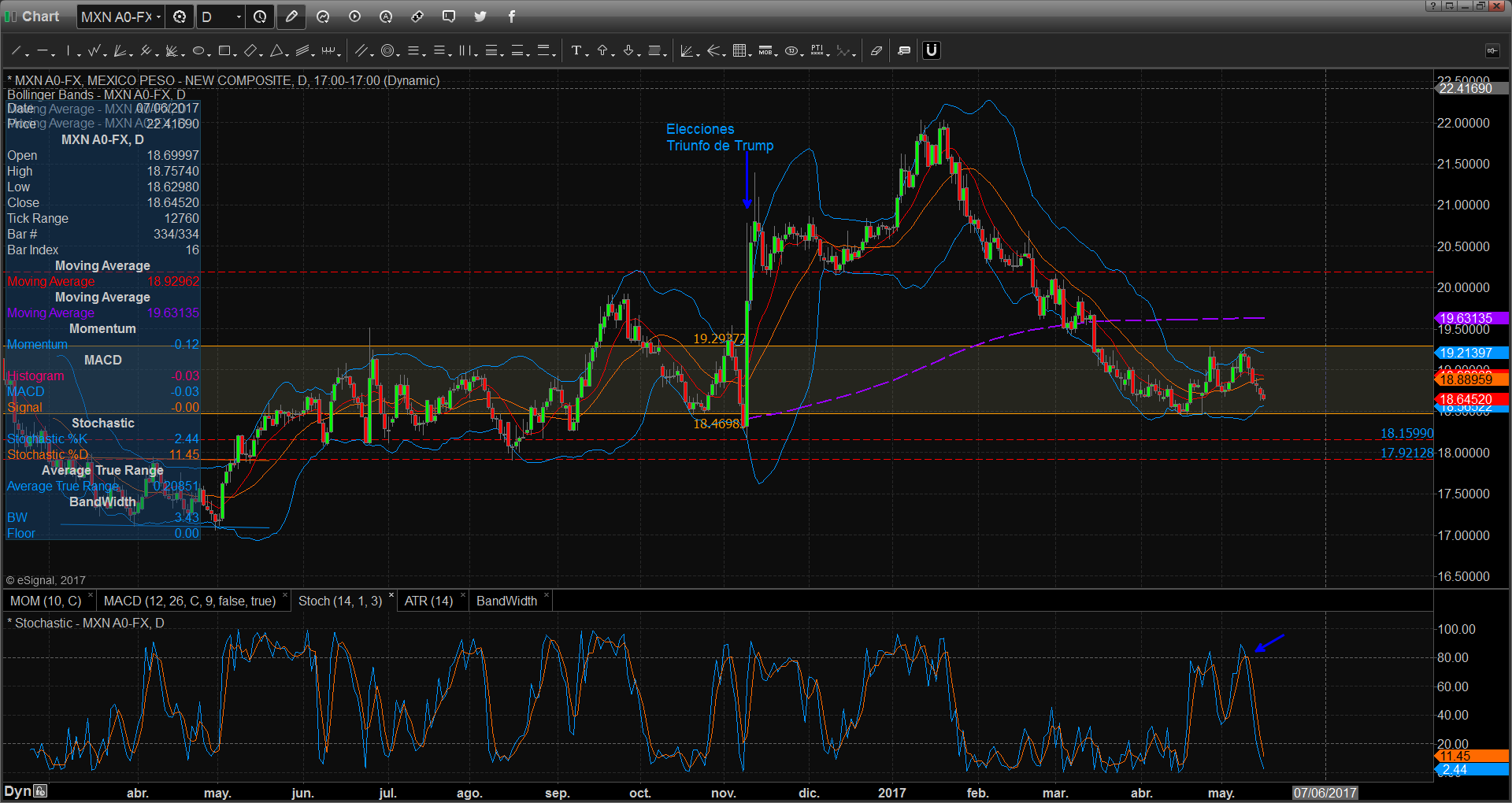Select the rectangle drawing tool

(x=224, y=51)
